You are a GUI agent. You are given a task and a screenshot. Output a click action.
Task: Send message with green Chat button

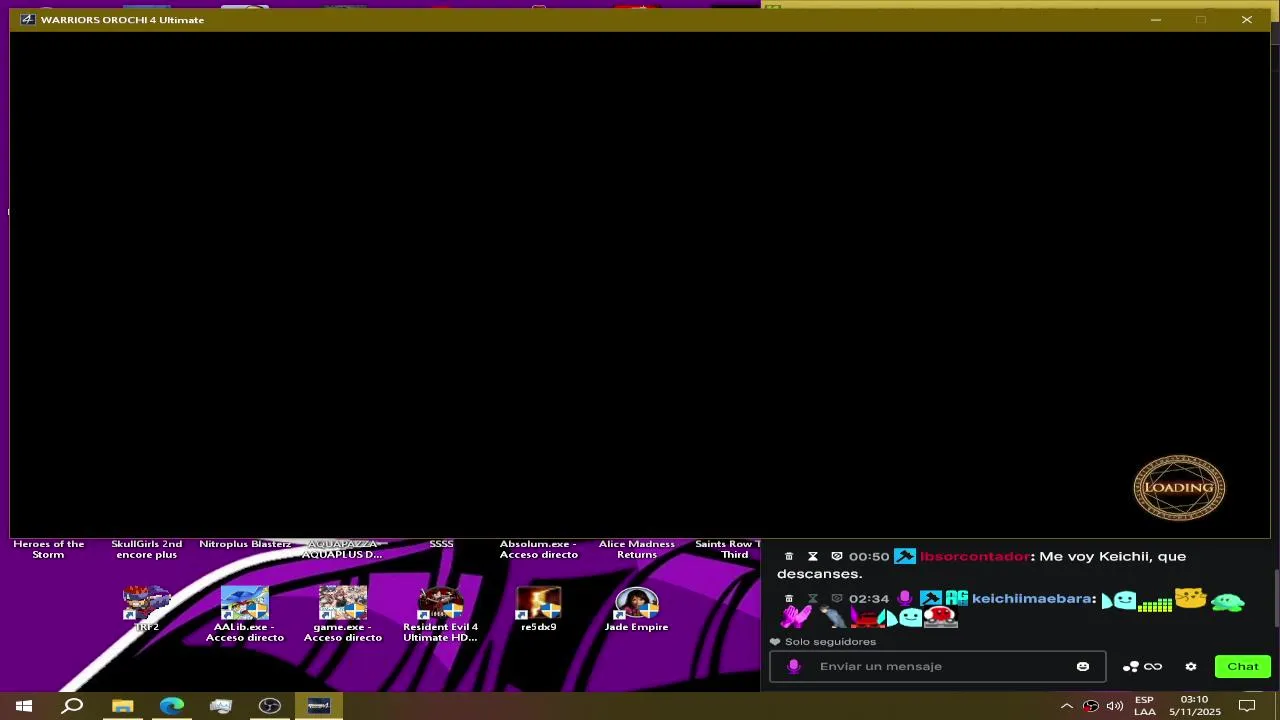(x=1243, y=666)
